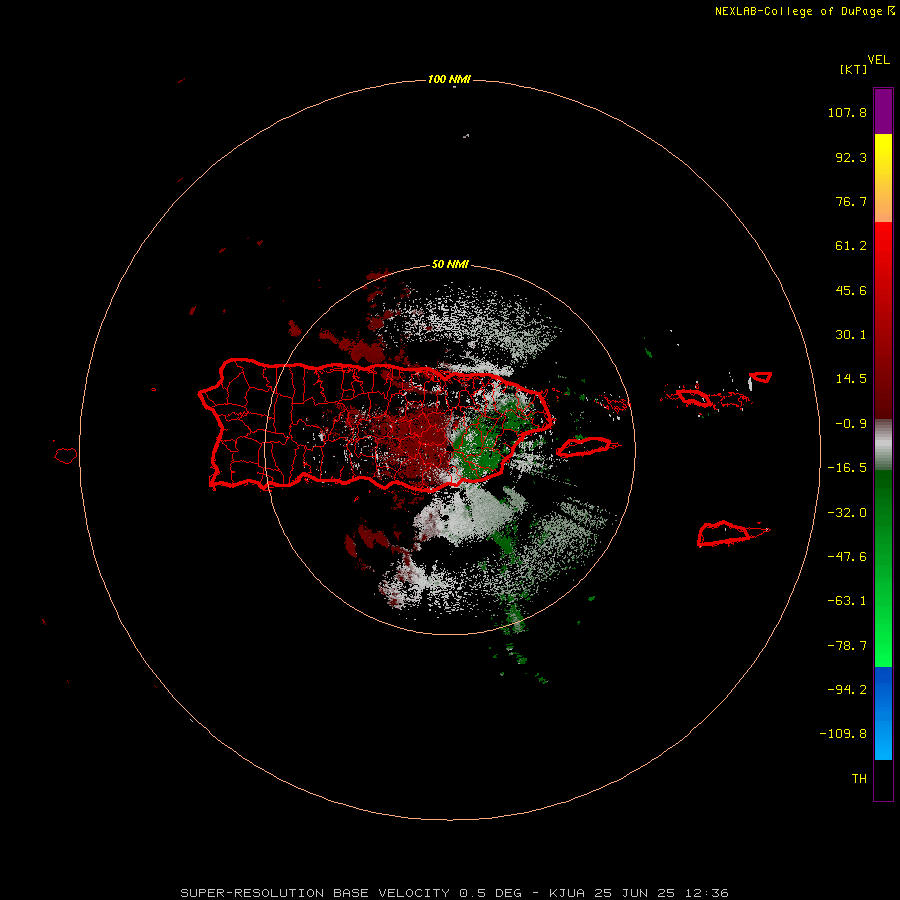Select the 45.6 velocity scale value

[x=851, y=290]
